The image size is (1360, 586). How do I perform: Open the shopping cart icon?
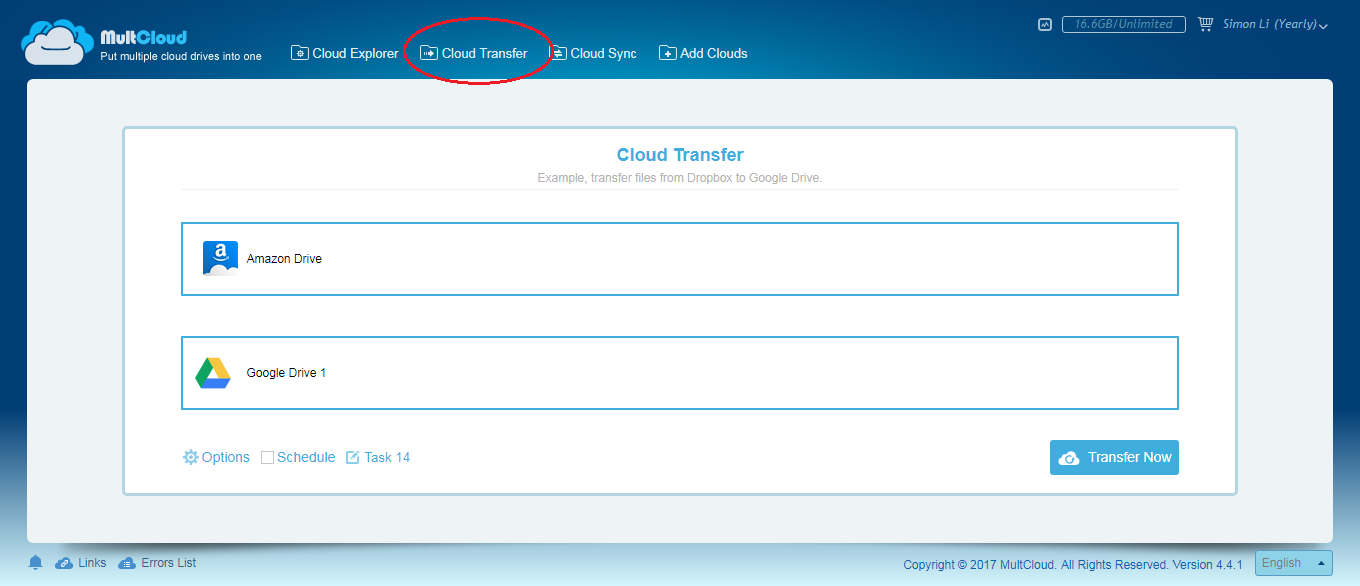click(x=1205, y=24)
